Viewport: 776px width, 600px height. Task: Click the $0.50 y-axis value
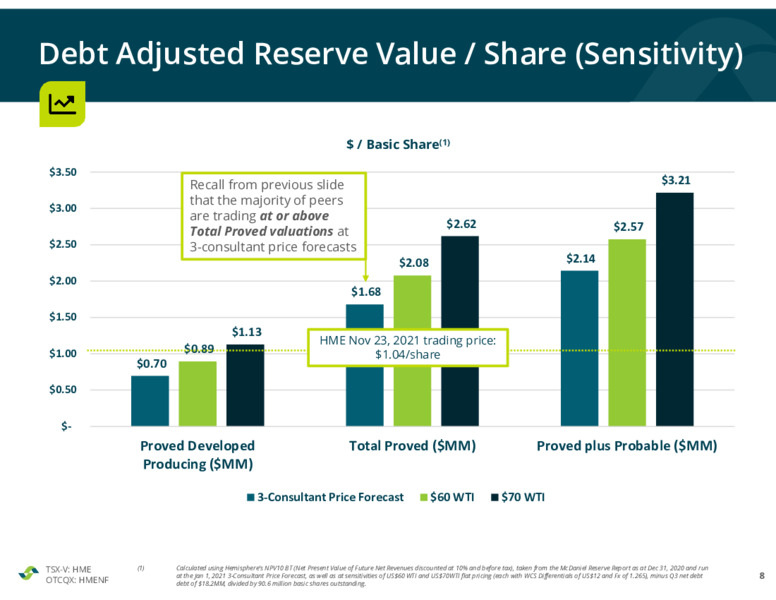coord(63,390)
